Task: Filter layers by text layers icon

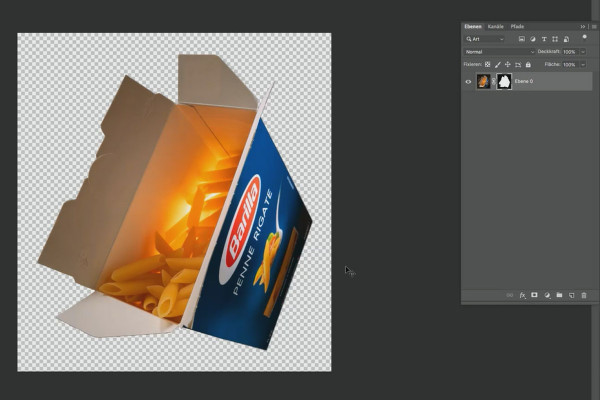Action: tap(544, 39)
